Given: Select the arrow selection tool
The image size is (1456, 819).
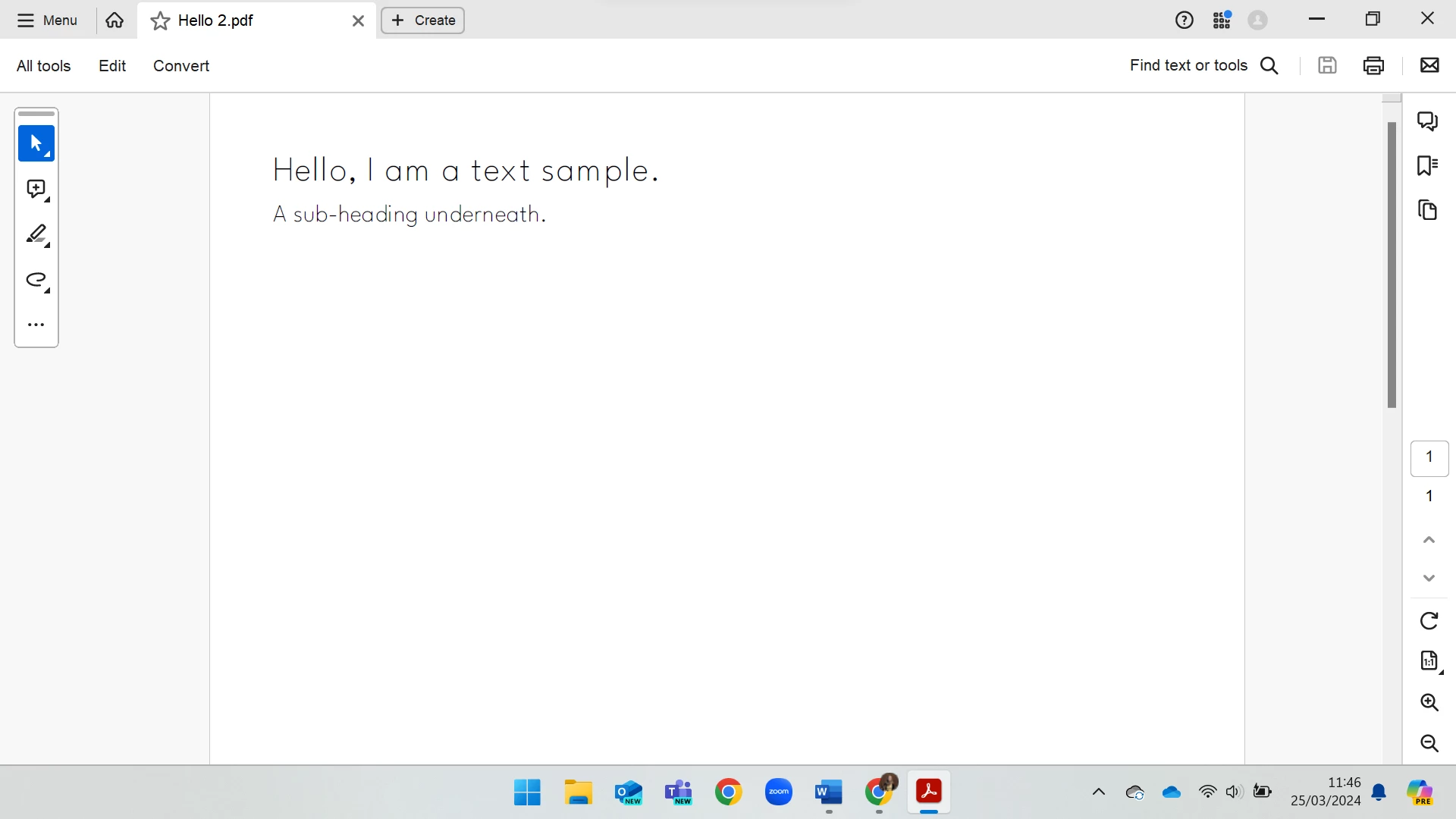Looking at the screenshot, I should point(36,143).
